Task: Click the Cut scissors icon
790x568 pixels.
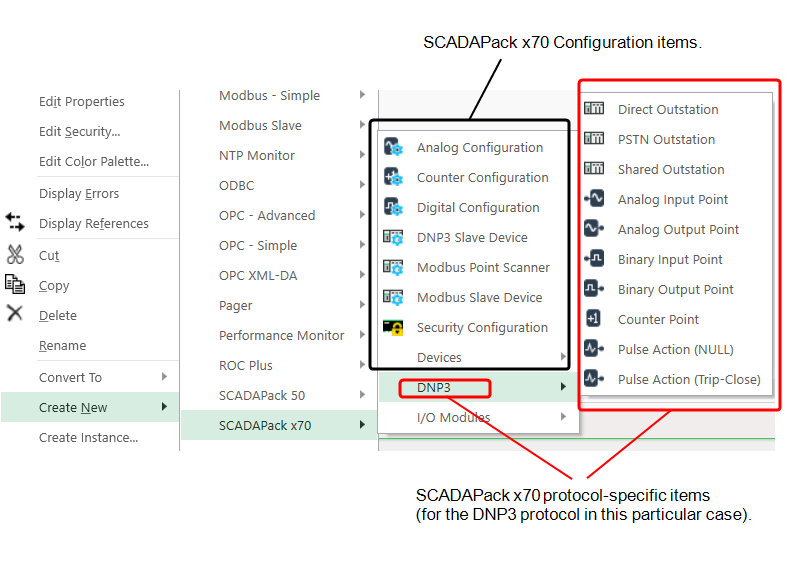Action: point(15,254)
